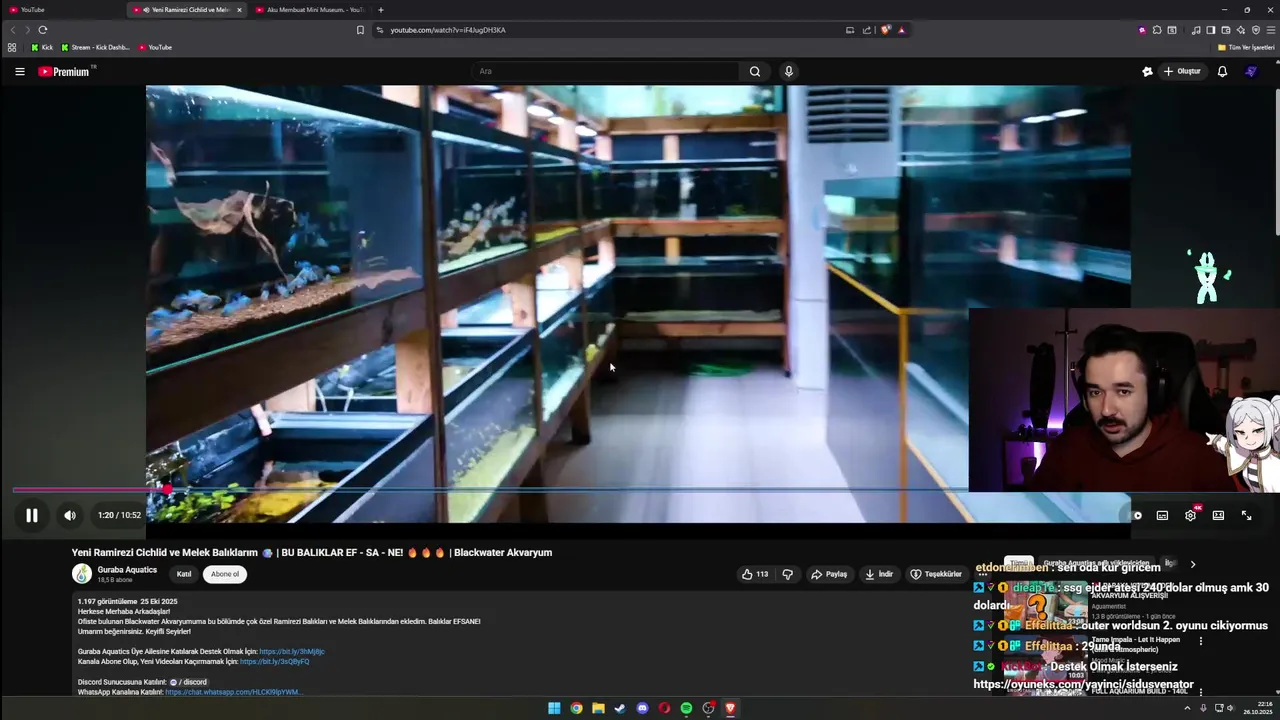
Task: Dislike the video
Action: coord(787,574)
